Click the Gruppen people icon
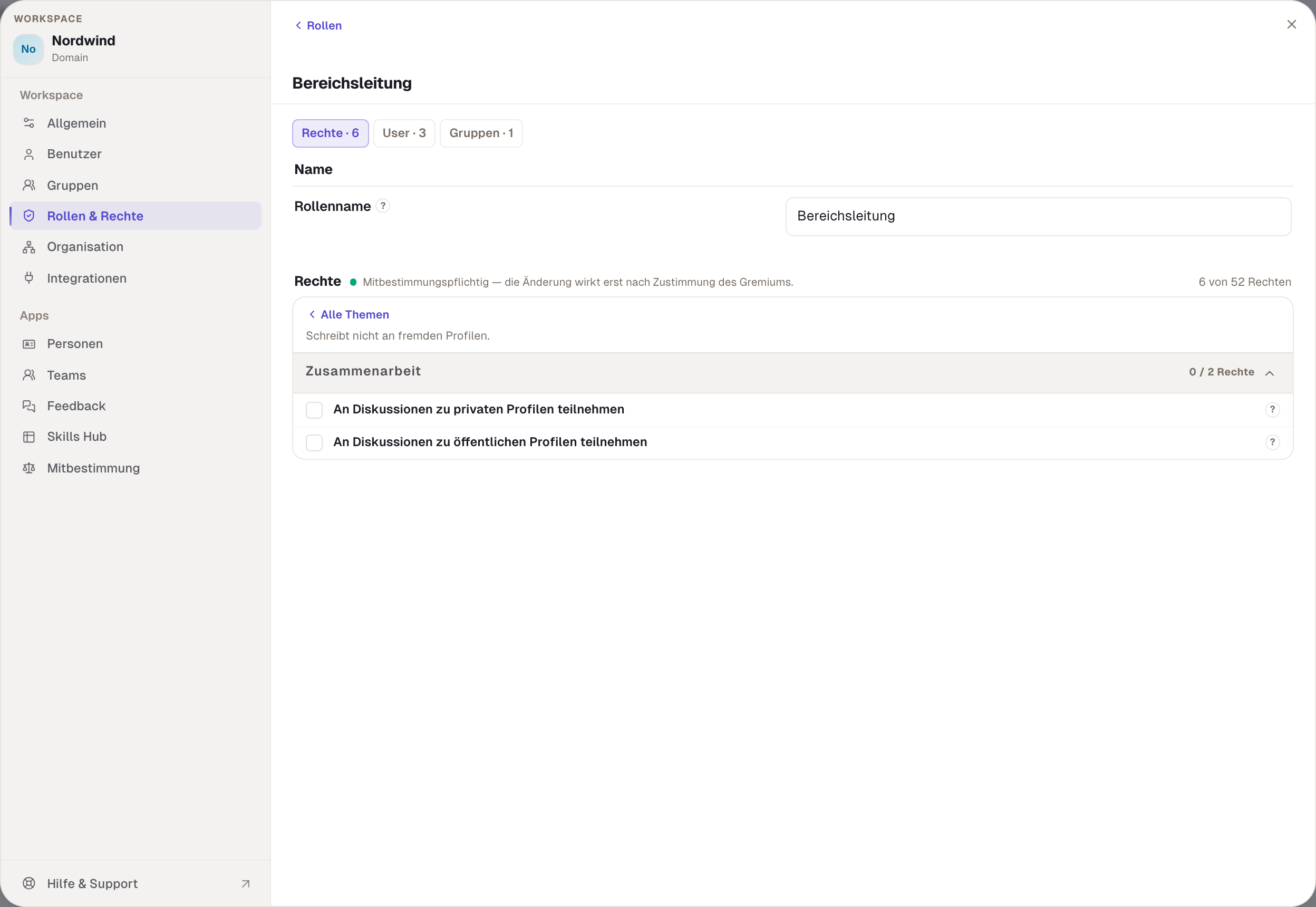Image resolution: width=1316 pixels, height=907 pixels. [29, 185]
